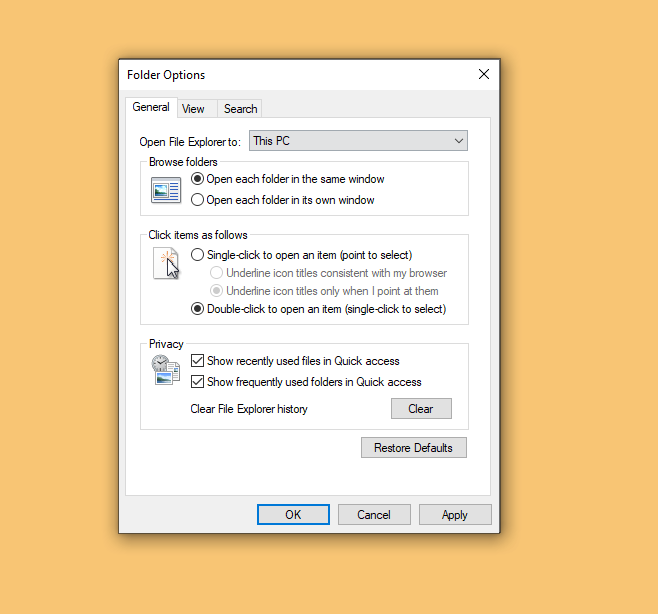Switch to the Search tab
Screen dimensions: 658x614
tap(240, 109)
